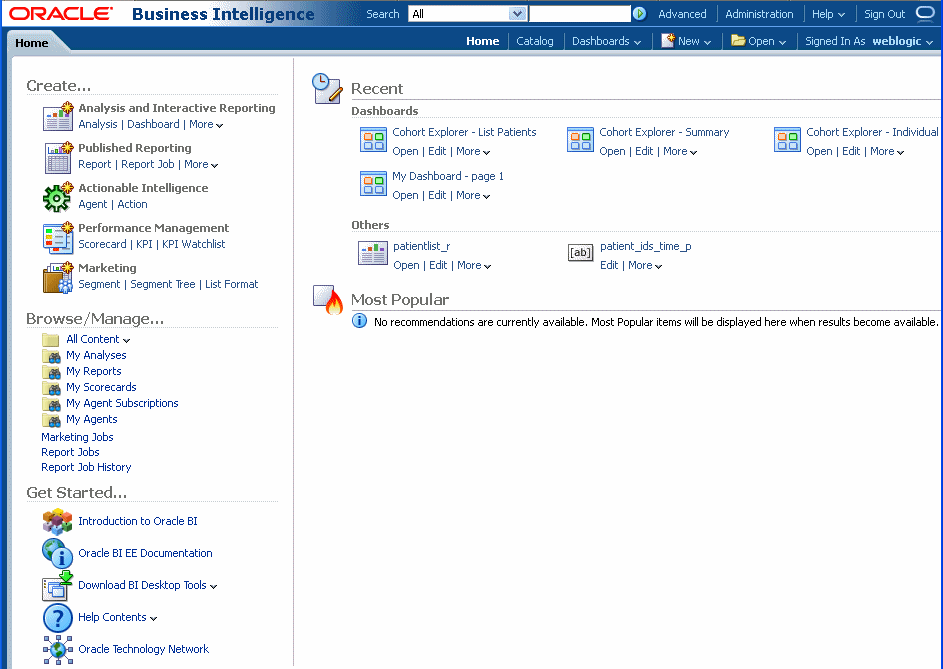The height and width of the screenshot is (669, 943).
Task: Click the Marketing icon
Action: tap(58, 277)
